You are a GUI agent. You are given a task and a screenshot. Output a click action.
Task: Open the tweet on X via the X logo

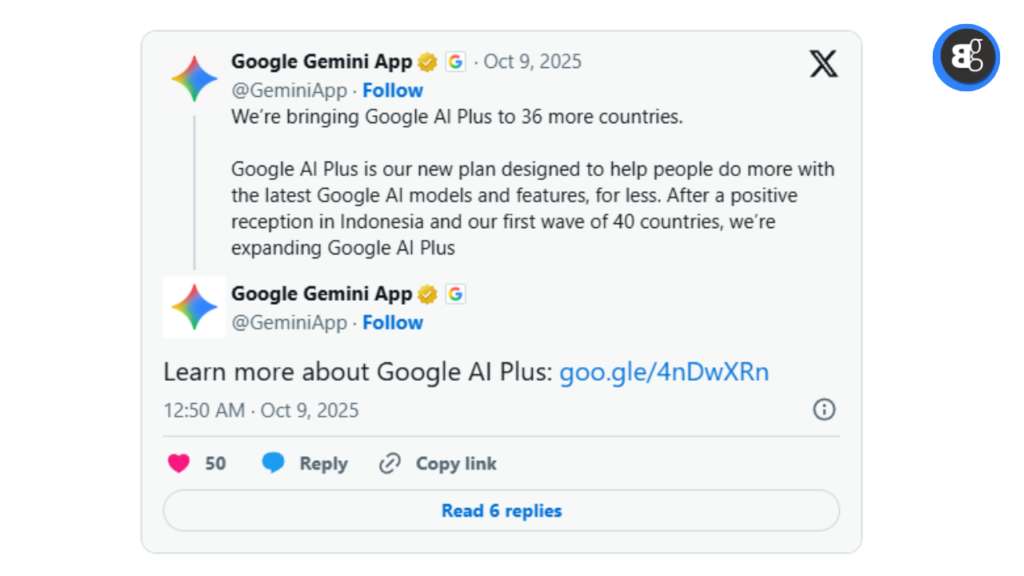pos(823,63)
